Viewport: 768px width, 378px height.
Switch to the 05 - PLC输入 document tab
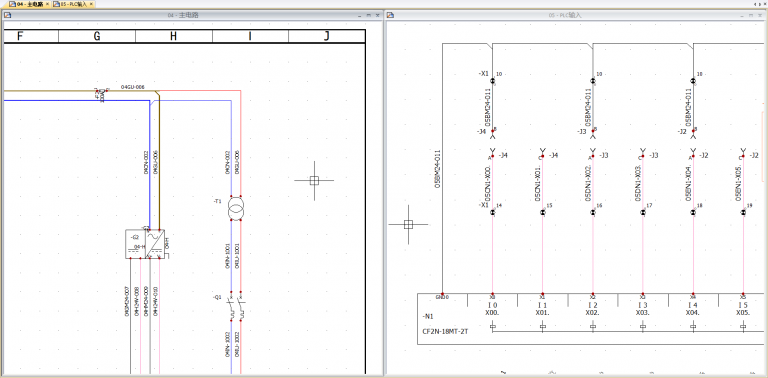pos(72,4)
